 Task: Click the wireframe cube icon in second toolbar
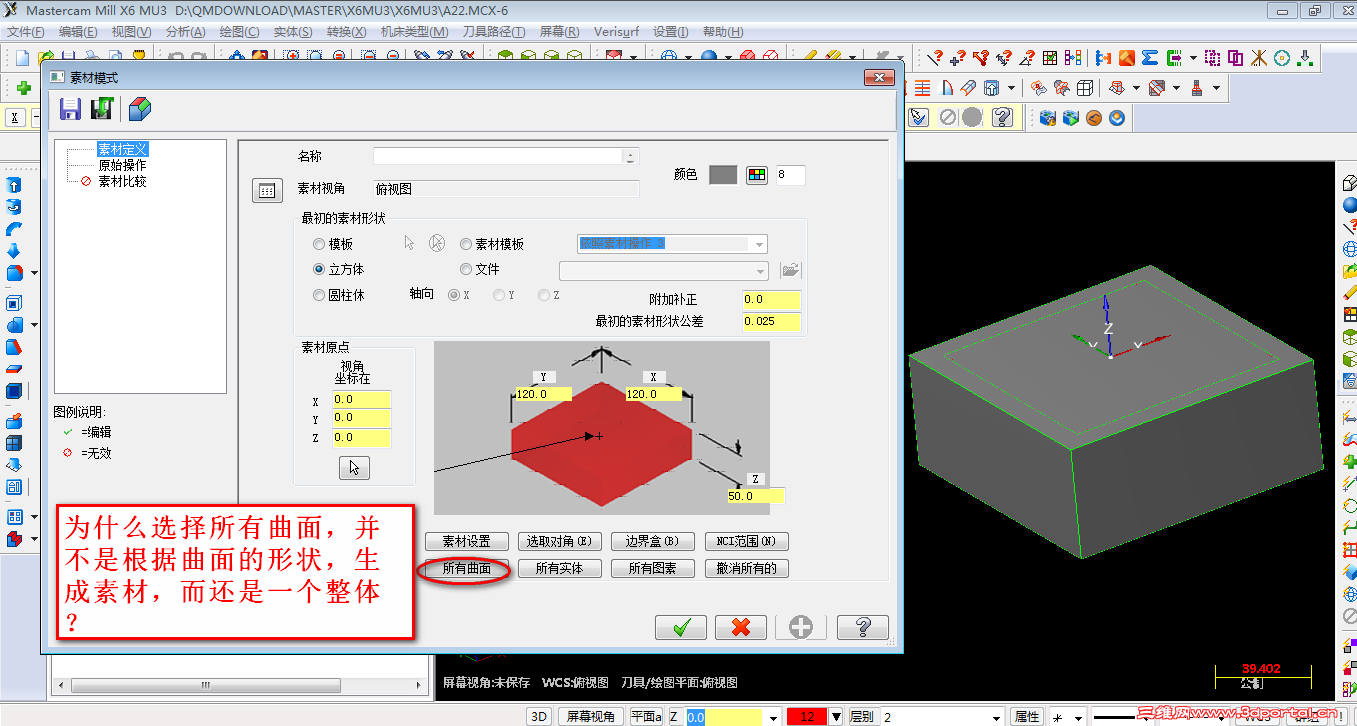pos(1085,88)
